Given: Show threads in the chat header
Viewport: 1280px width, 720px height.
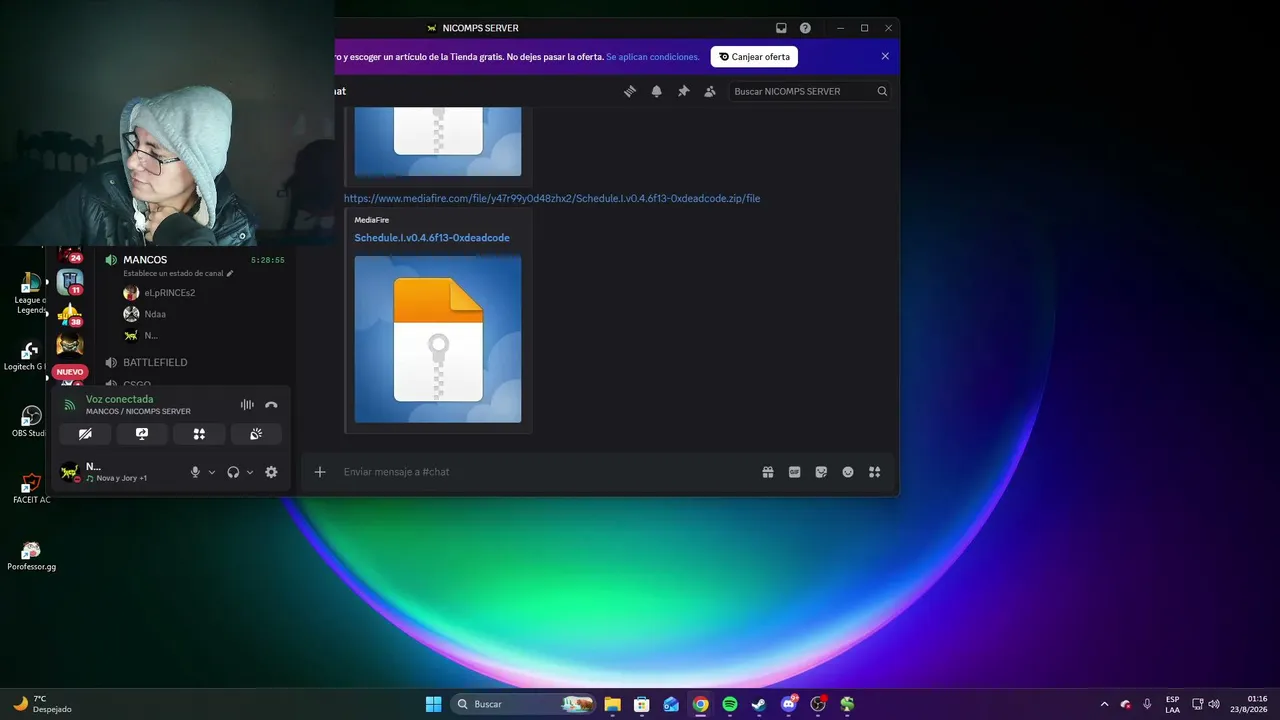Looking at the screenshot, I should (630, 91).
